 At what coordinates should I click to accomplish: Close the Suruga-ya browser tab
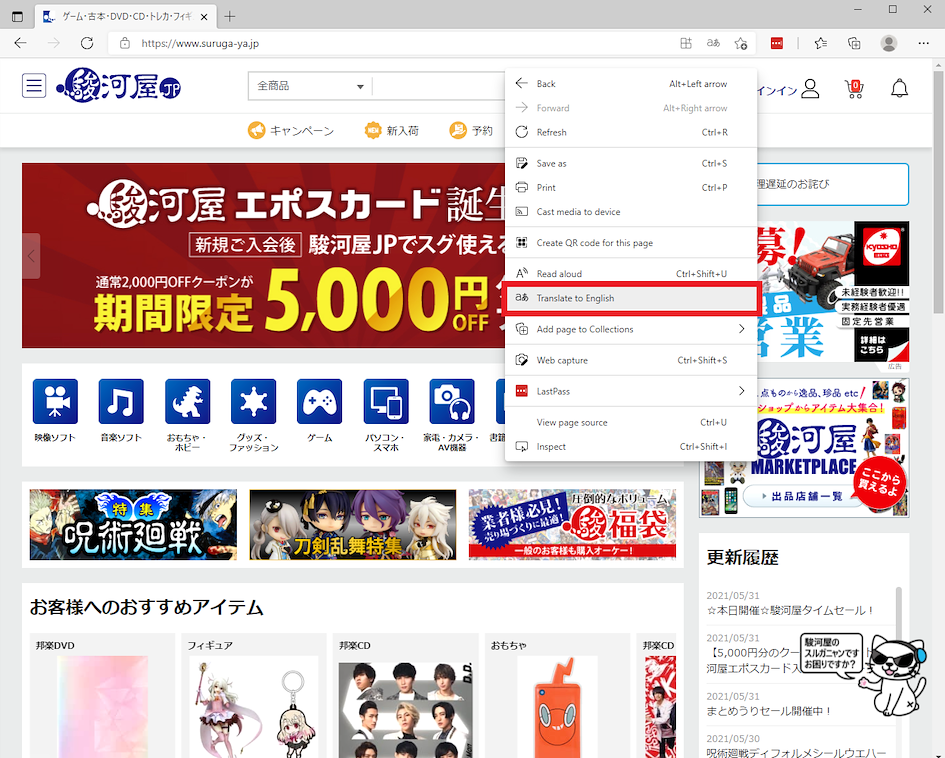click(x=204, y=17)
